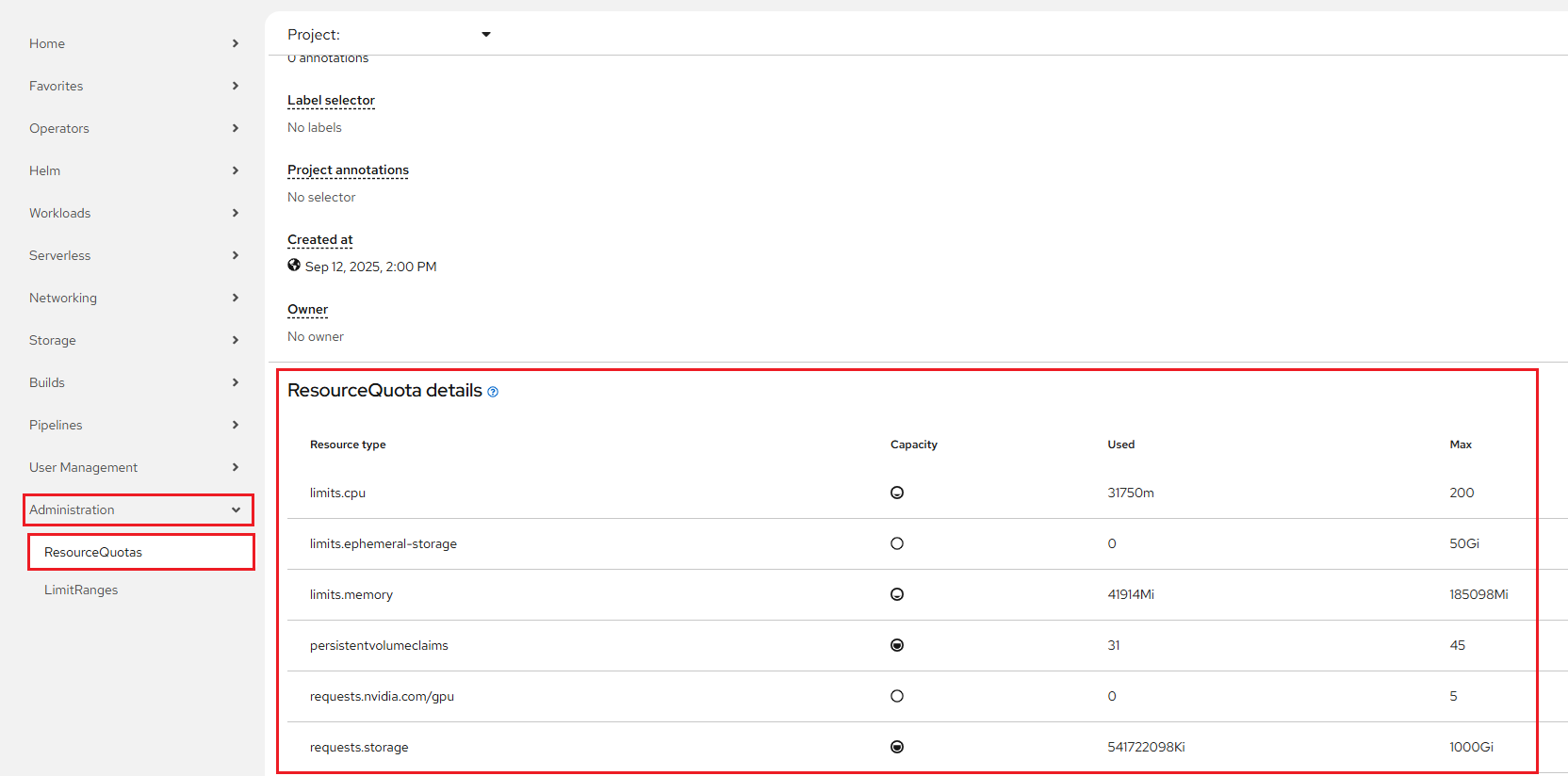
Task: Expand the Pipelines navigation section
Action: pos(134,425)
